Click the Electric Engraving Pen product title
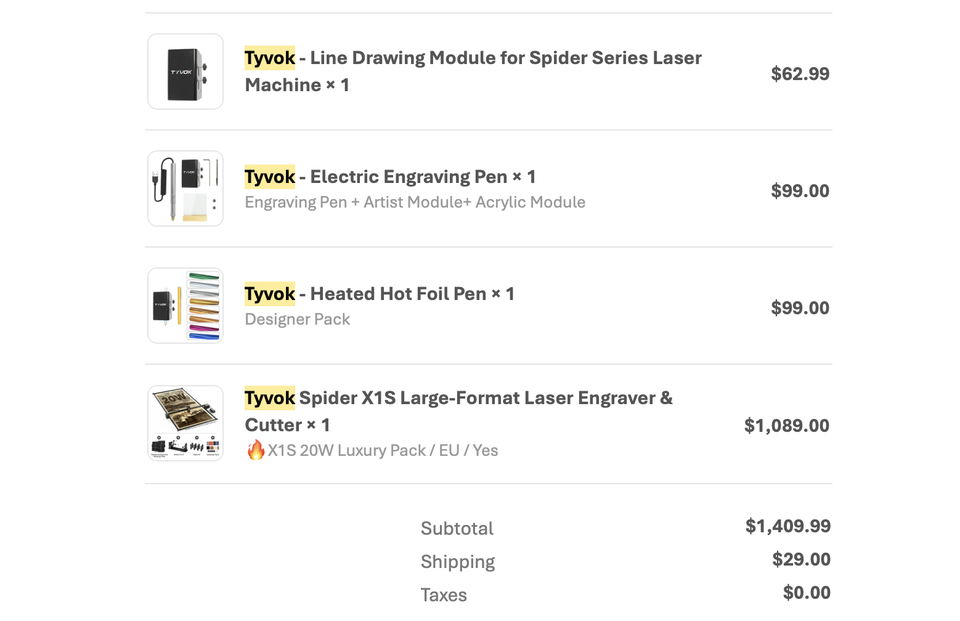The width and height of the screenshot is (960, 621). pyautogui.click(x=390, y=177)
